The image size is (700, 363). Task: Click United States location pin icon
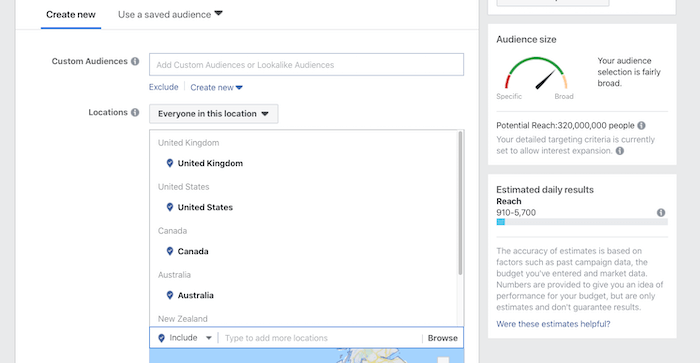170,207
